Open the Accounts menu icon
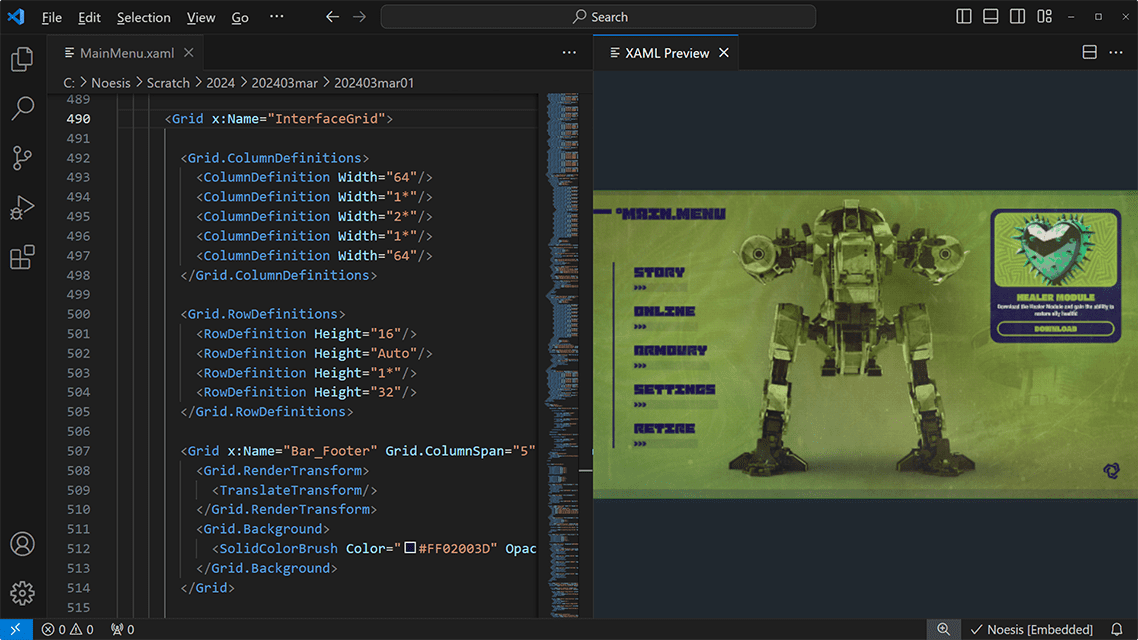The height and width of the screenshot is (640, 1138). click(22, 543)
